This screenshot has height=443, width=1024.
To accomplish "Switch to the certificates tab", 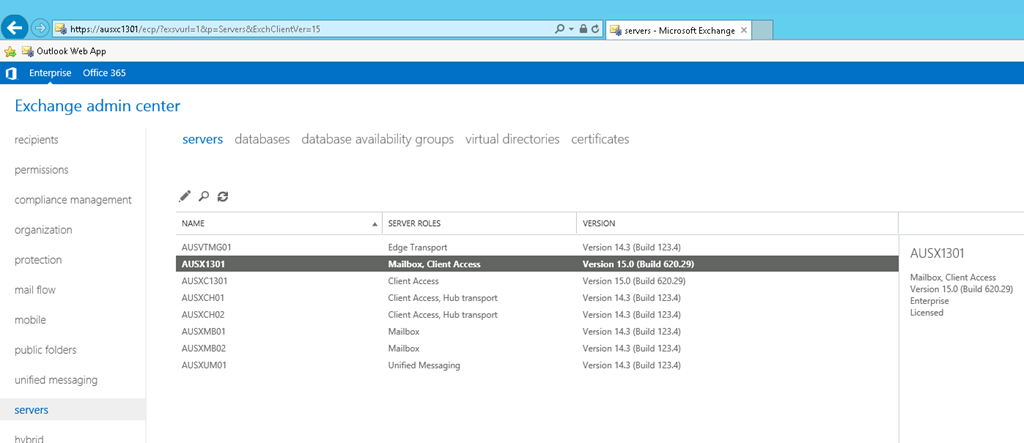I will 600,139.
